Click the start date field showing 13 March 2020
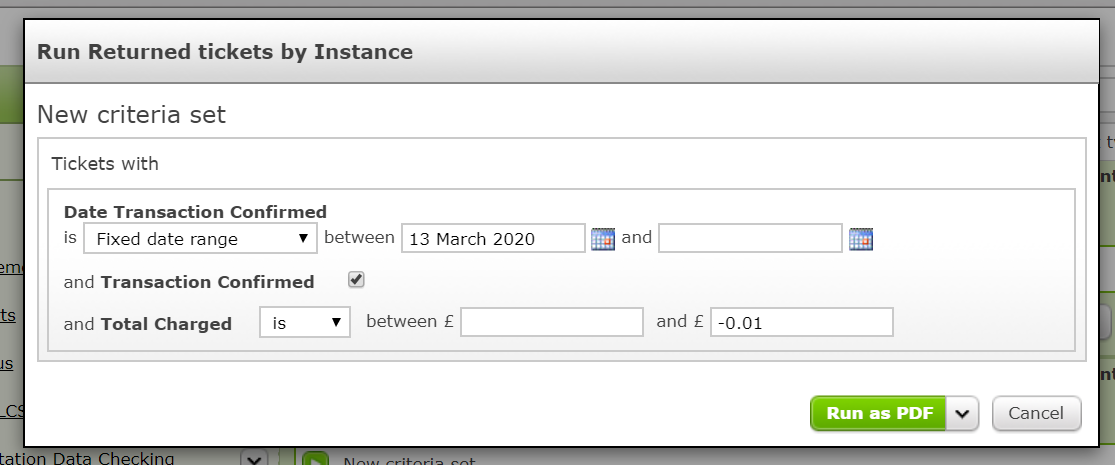This screenshot has height=465, width=1115. (x=494, y=239)
